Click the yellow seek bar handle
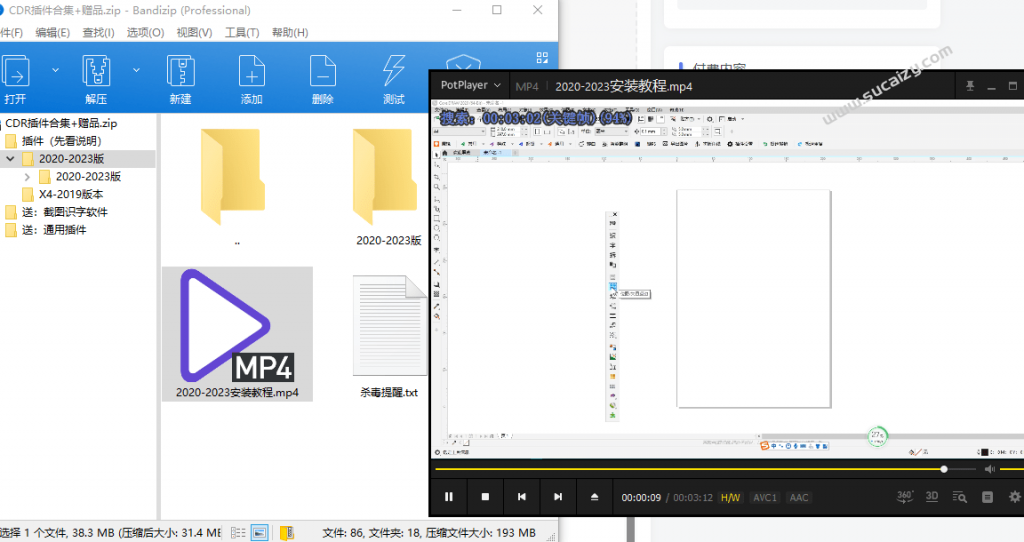Viewport: 1024px width, 542px height. point(944,469)
